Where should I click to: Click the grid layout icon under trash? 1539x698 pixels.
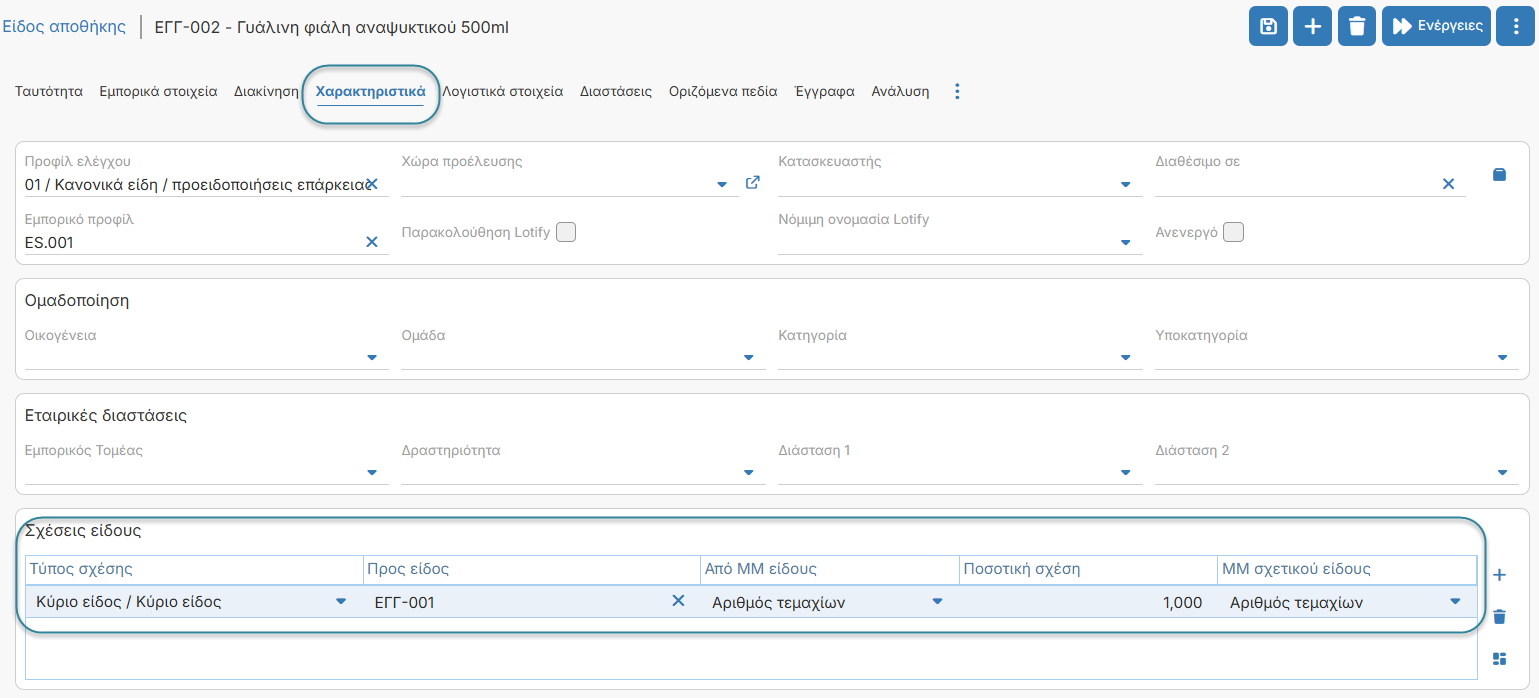coord(1499,658)
